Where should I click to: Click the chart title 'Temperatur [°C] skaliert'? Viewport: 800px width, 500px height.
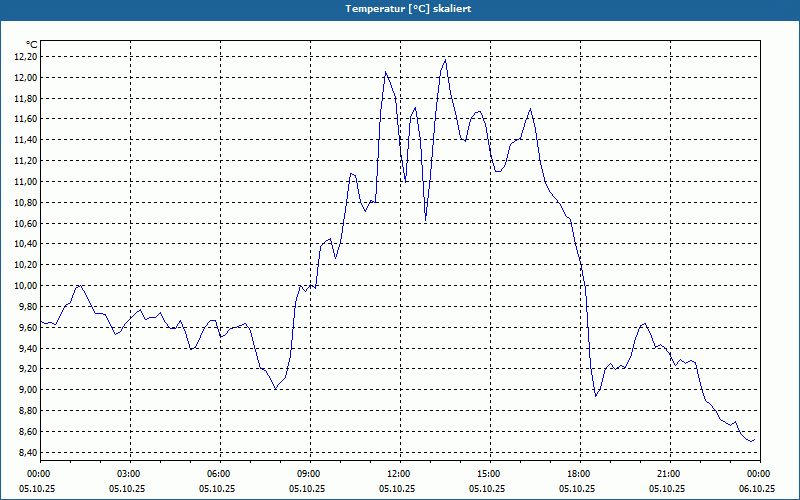pyautogui.click(x=408, y=9)
